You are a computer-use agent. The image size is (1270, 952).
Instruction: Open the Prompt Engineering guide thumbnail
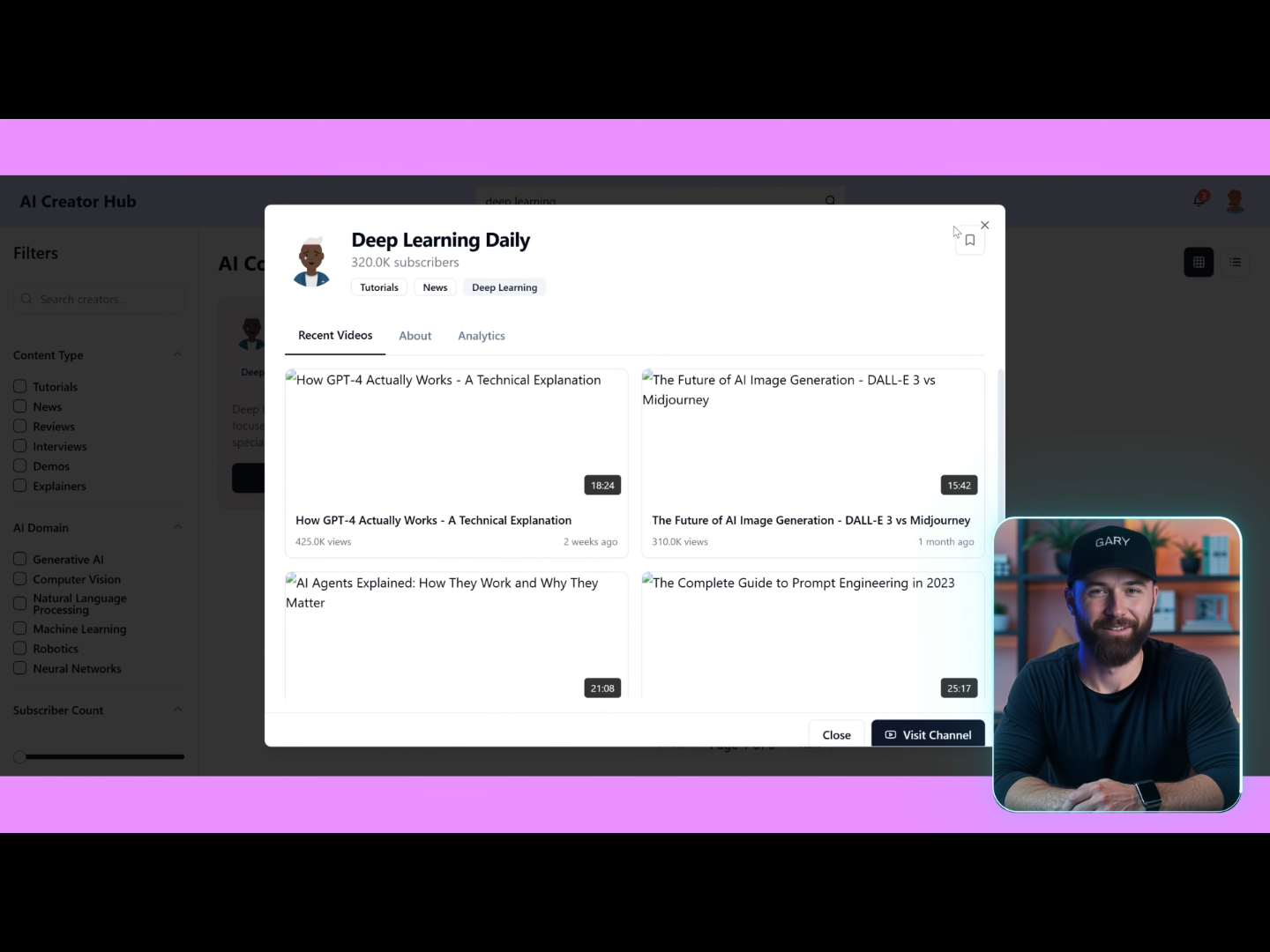[x=813, y=636]
